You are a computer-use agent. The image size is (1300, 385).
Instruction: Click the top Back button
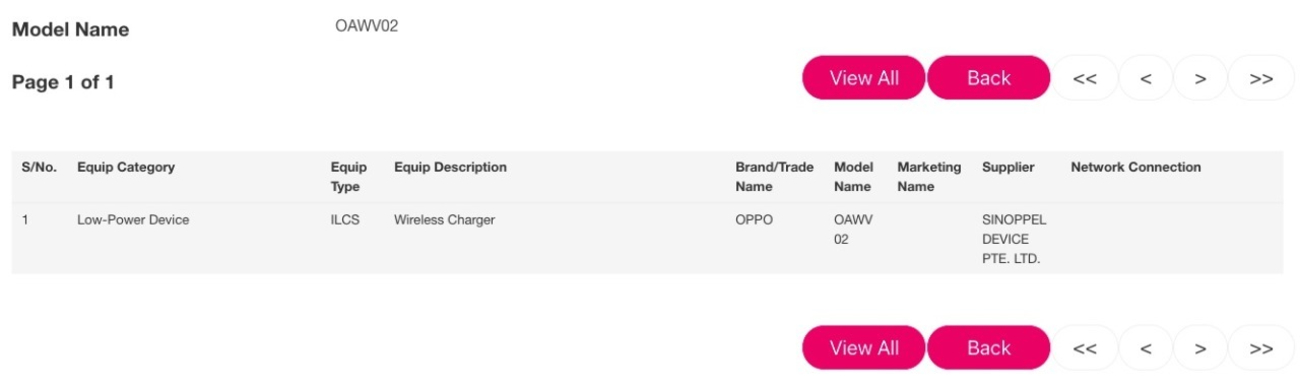(x=989, y=78)
